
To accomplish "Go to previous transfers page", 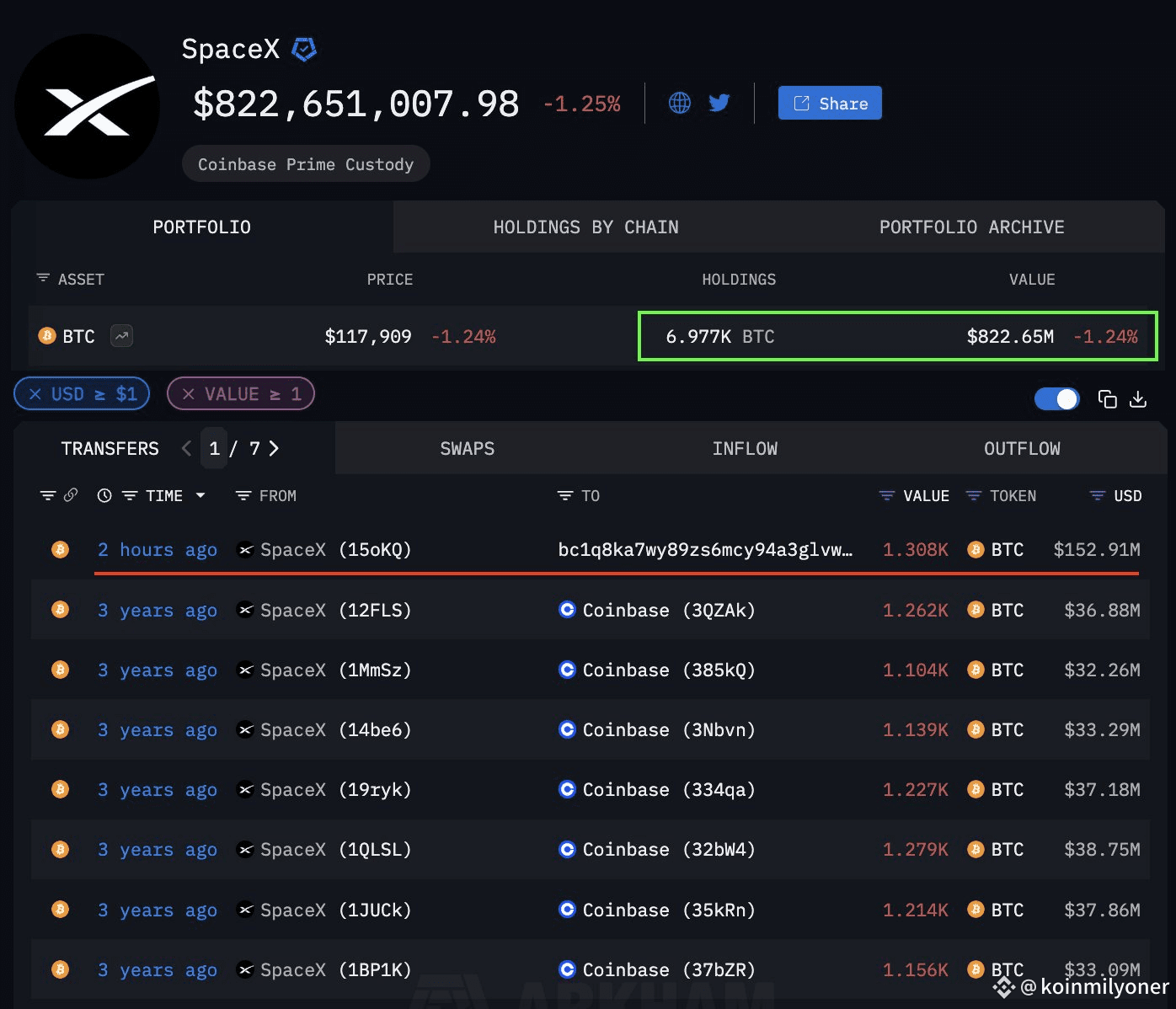I will [x=186, y=448].
